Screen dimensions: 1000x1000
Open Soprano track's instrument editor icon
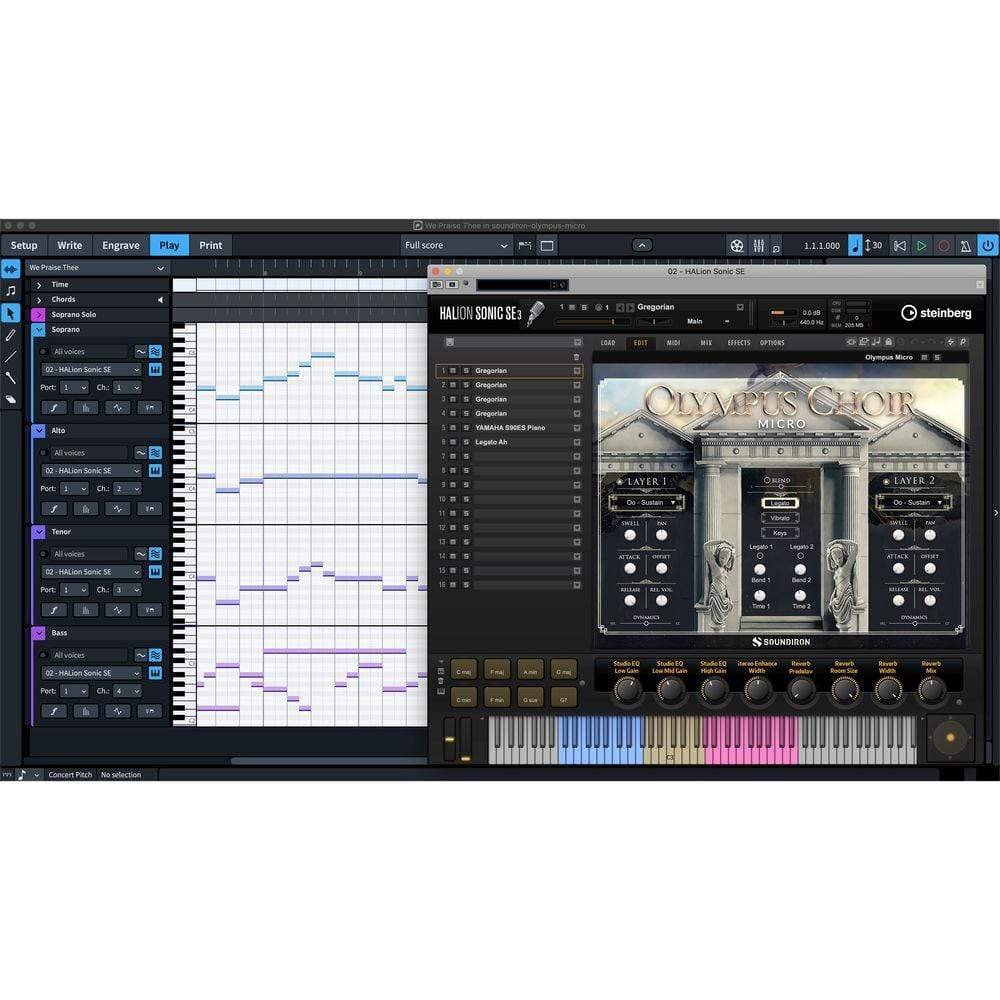tap(155, 369)
